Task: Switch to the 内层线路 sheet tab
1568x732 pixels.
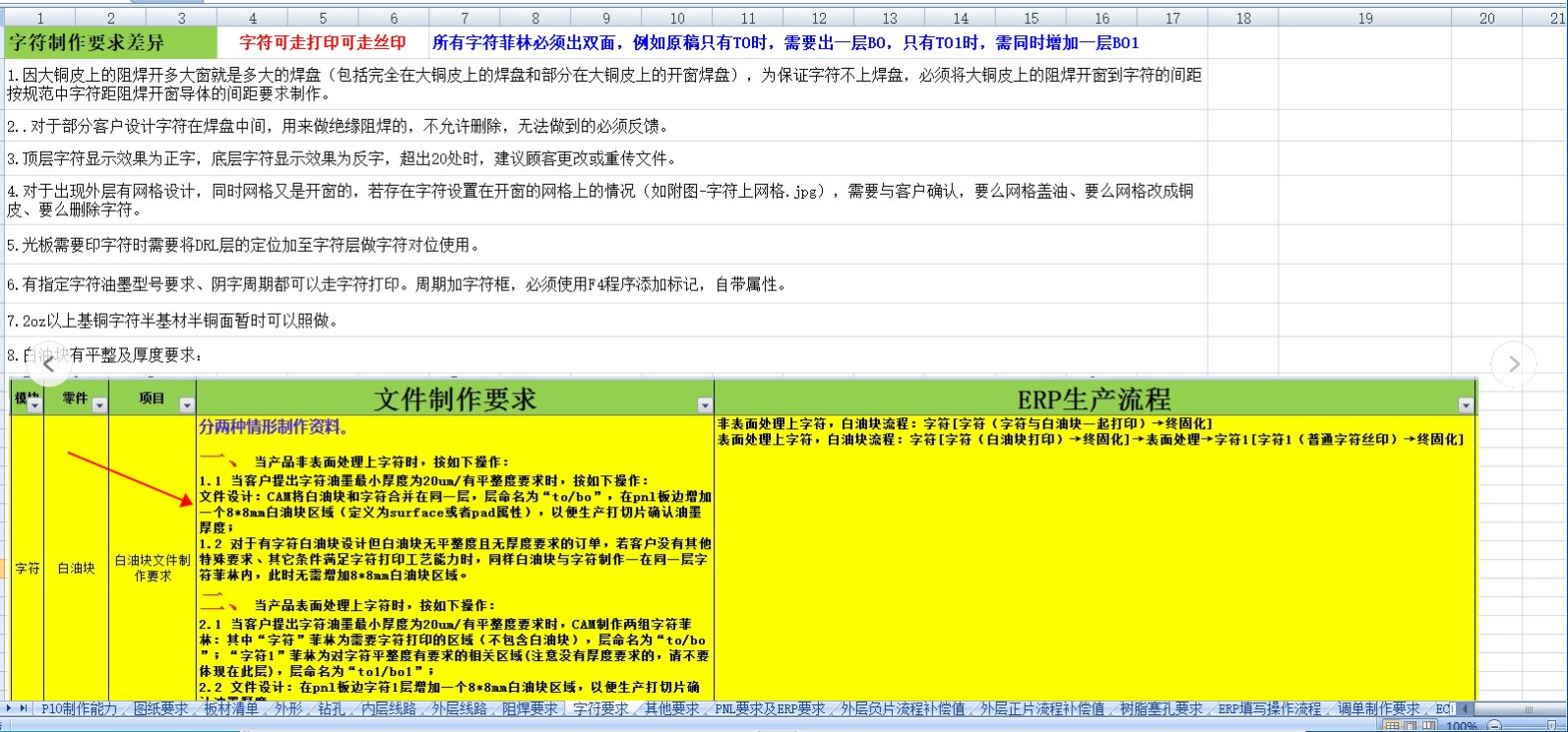Action: point(389,708)
